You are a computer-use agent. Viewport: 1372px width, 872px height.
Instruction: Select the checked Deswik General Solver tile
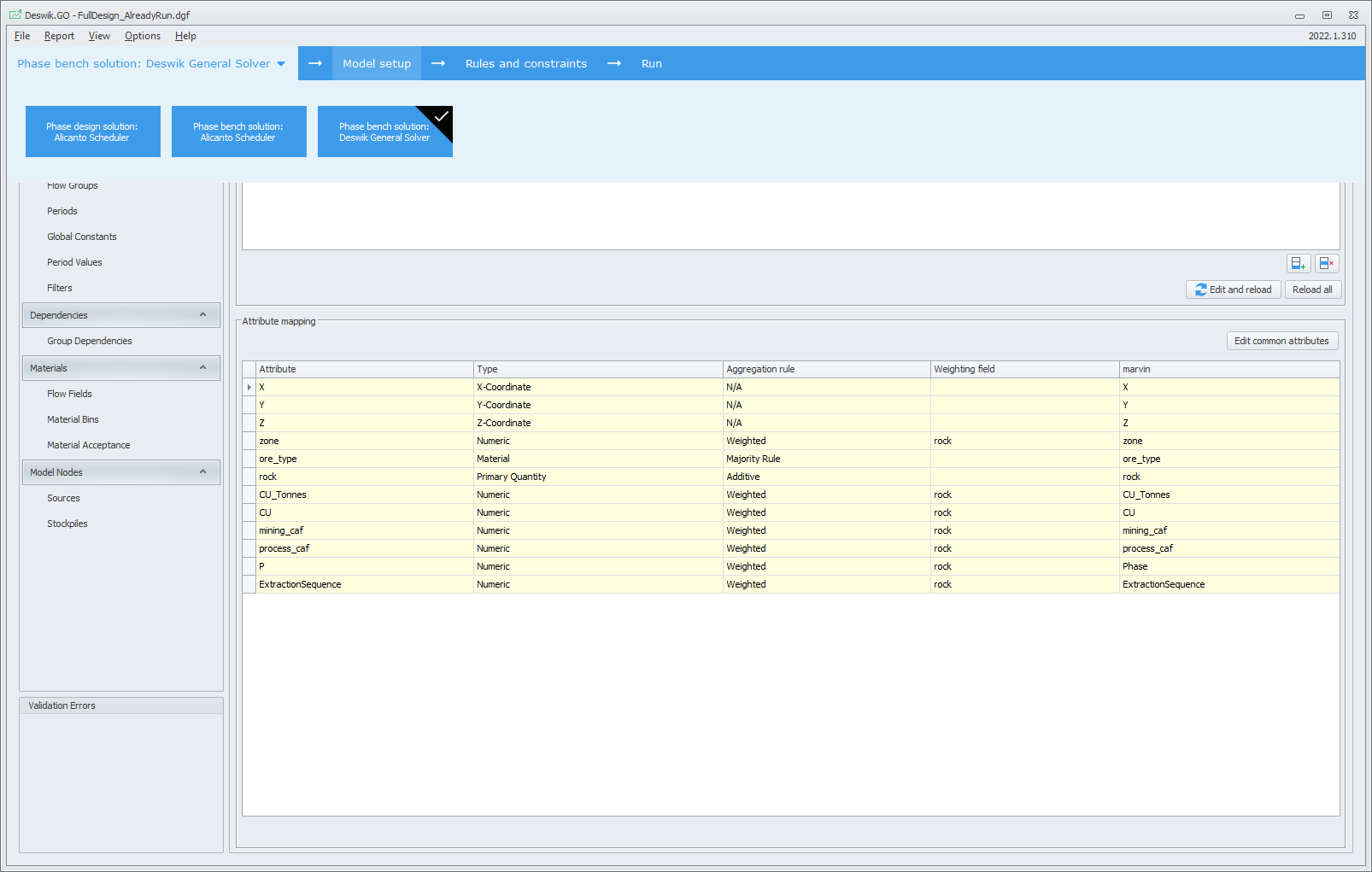tap(384, 132)
